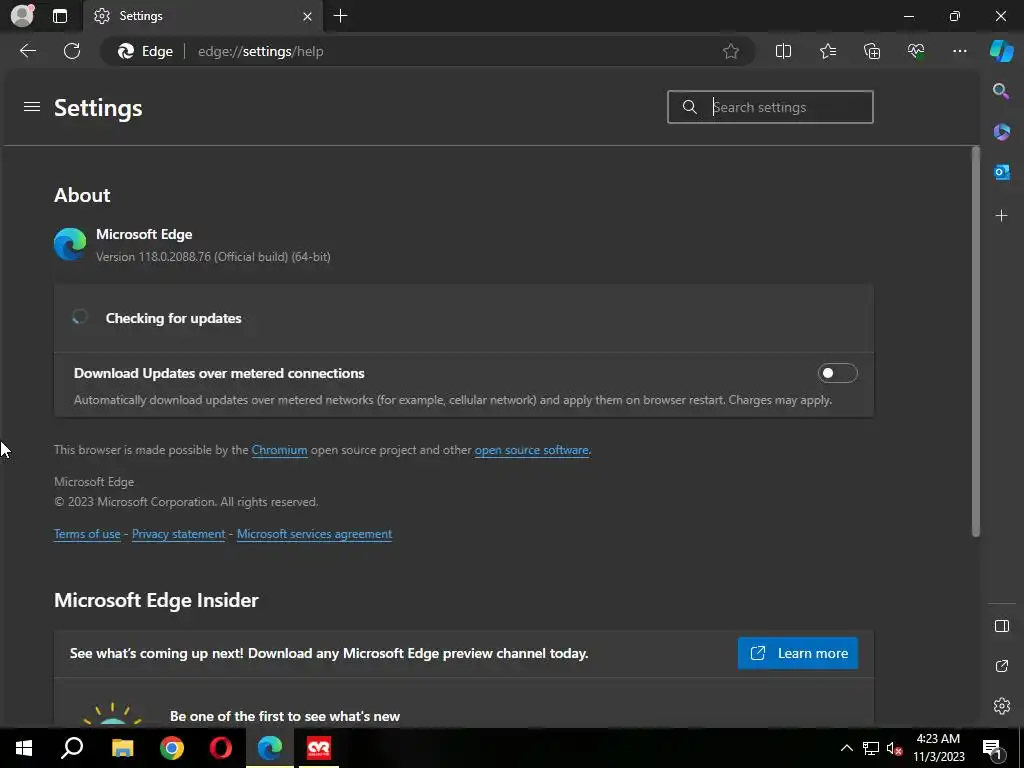This screenshot has width=1024, height=768.
Task: Click the Checking for updates text
Action: [174, 318]
